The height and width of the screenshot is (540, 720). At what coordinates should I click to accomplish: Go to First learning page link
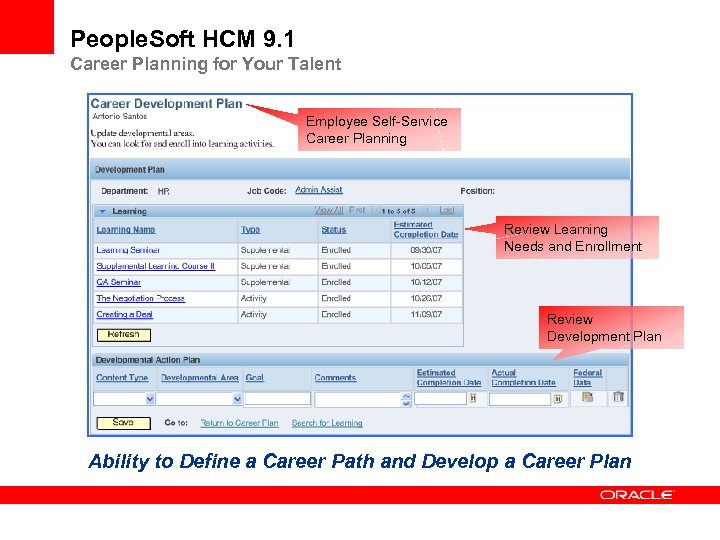pos(357,210)
